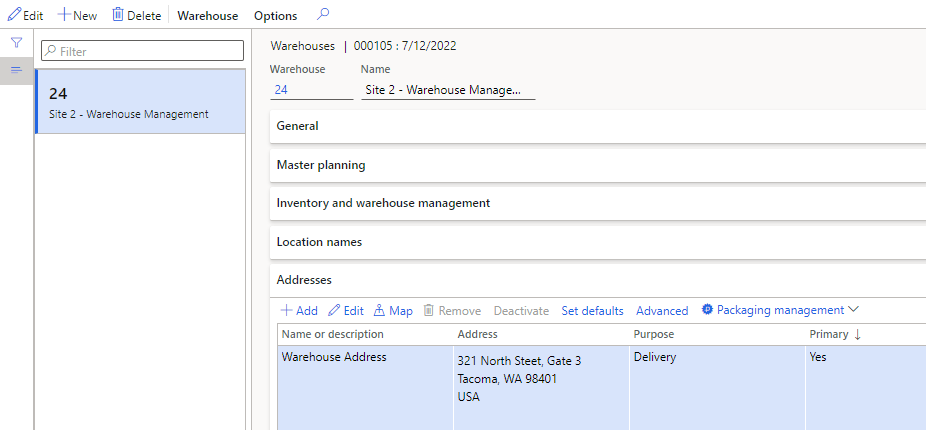Open the Warehouse menu tab

pos(208,16)
